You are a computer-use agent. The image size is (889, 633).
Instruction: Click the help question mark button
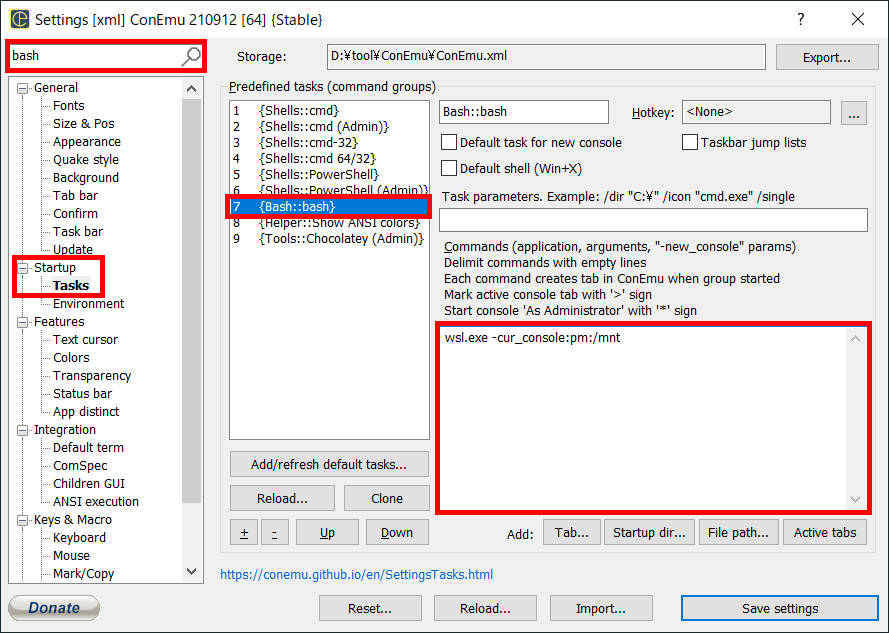click(800, 19)
